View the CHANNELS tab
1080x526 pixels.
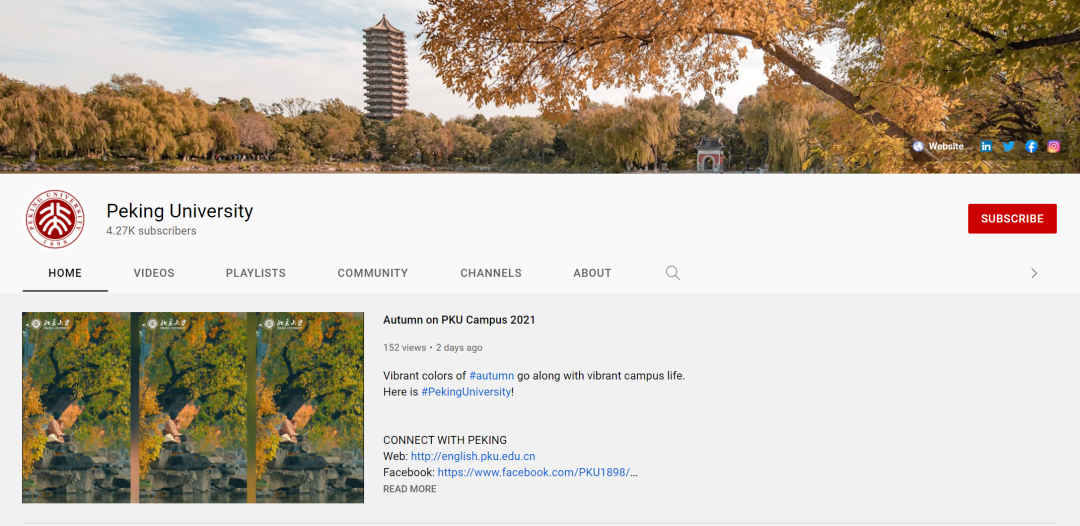tap(491, 273)
